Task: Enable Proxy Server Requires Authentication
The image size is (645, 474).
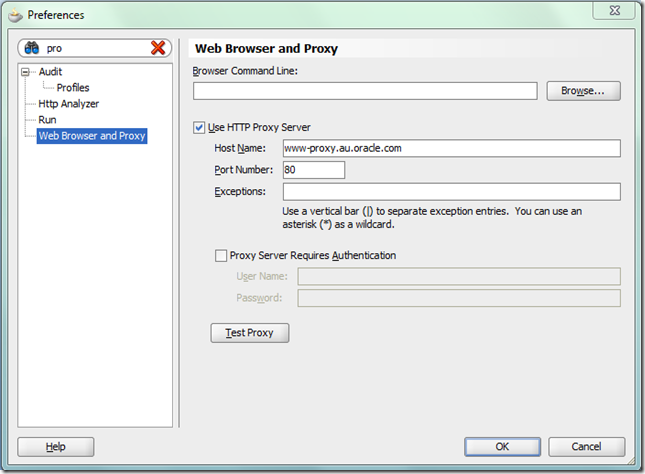Action: [221, 256]
